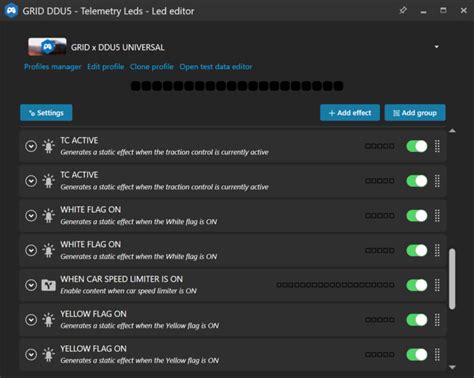
Task: Open test data editor link
Action: click(x=216, y=67)
